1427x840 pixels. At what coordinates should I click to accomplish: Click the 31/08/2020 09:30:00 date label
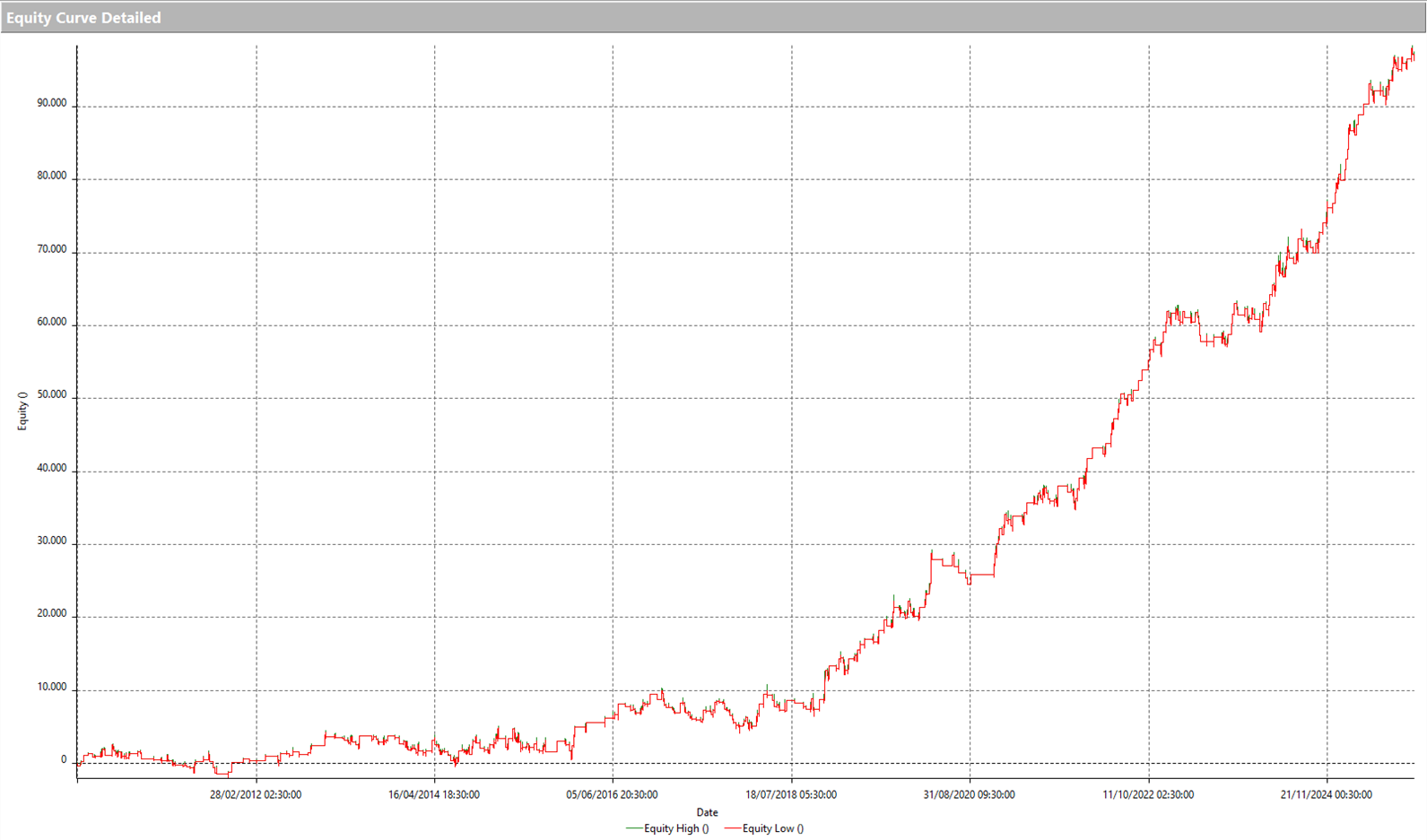point(970,794)
